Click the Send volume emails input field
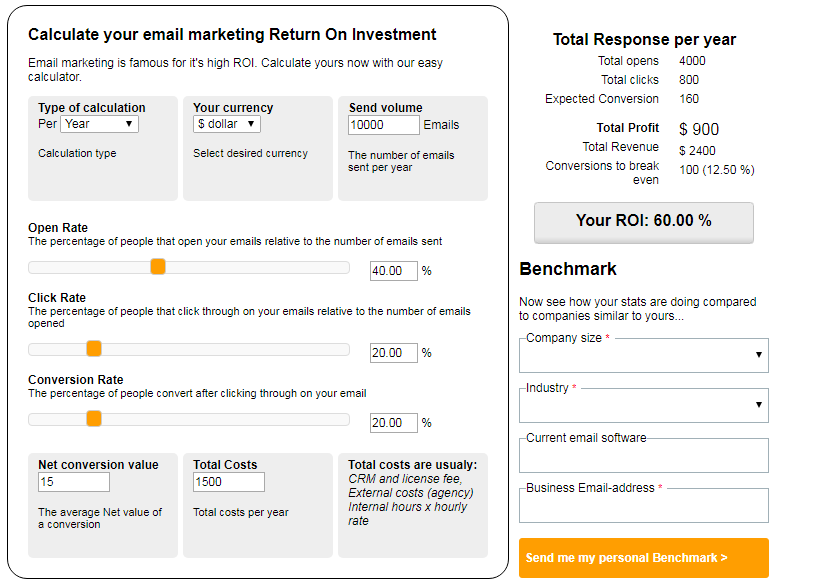 (384, 125)
